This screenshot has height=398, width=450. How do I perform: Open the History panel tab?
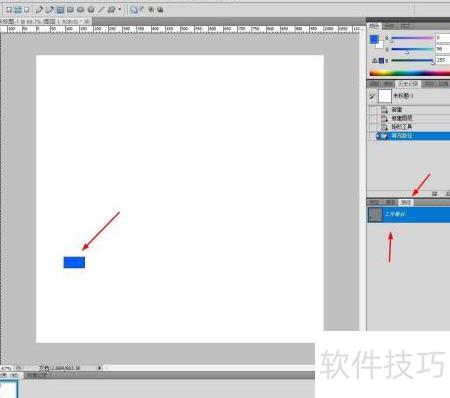[408, 84]
